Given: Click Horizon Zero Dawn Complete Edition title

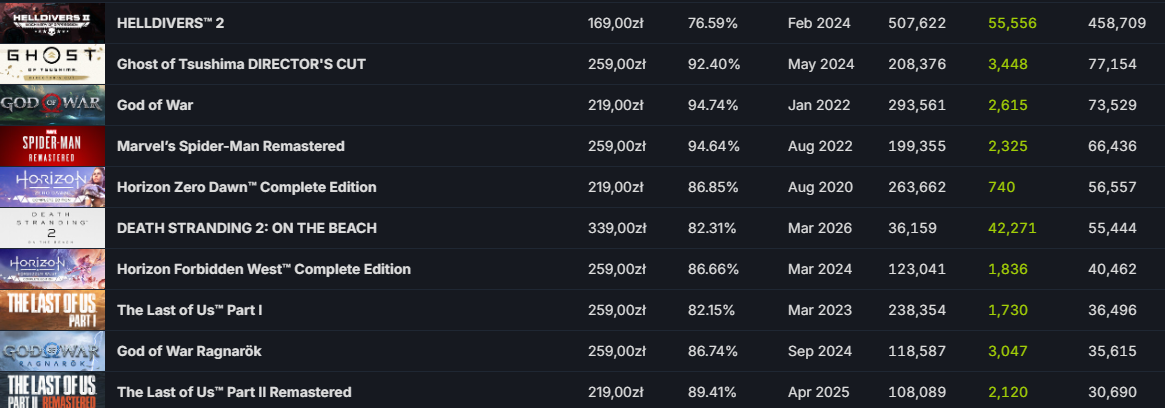Looking at the screenshot, I should point(246,187).
